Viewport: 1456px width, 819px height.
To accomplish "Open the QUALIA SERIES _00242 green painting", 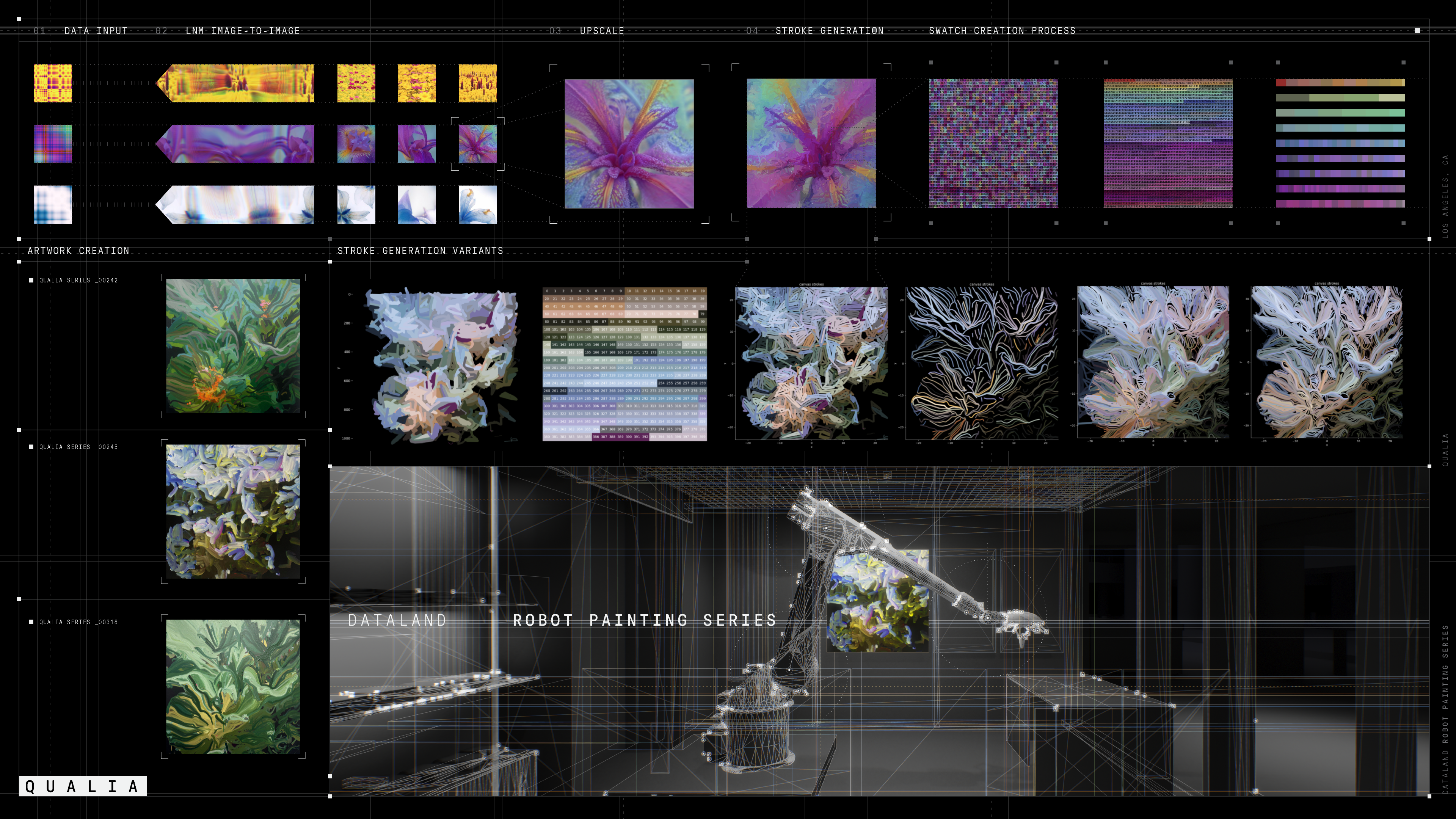I will [233, 346].
